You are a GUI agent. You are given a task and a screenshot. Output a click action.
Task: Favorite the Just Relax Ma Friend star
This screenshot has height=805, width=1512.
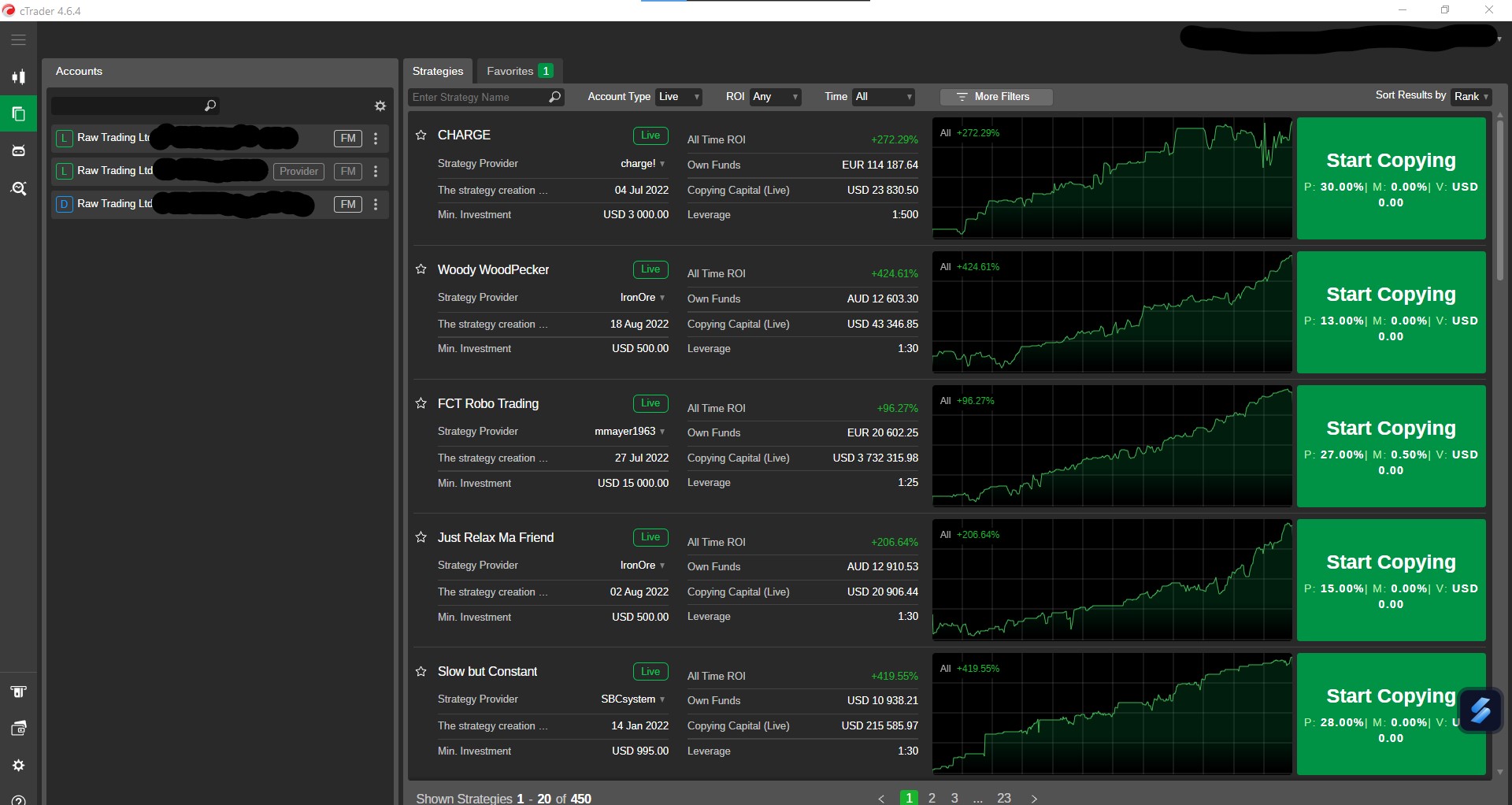pyautogui.click(x=421, y=537)
